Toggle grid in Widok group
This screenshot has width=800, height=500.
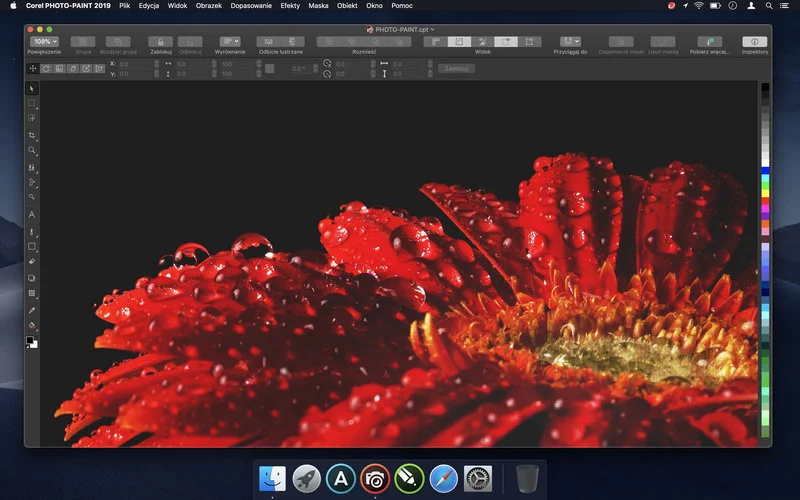[x=459, y=41]
